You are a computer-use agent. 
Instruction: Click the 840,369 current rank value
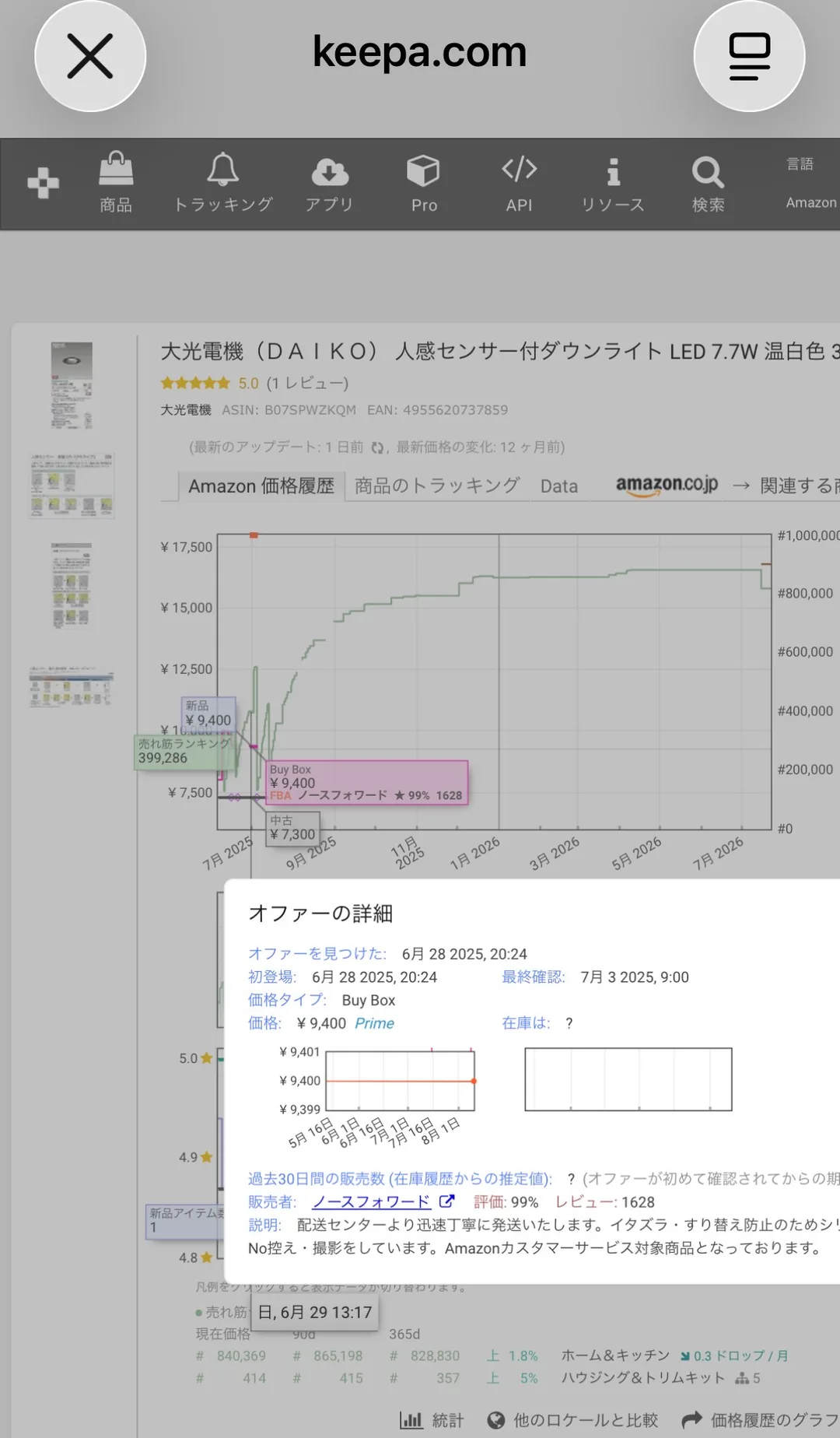point(241,1356)
